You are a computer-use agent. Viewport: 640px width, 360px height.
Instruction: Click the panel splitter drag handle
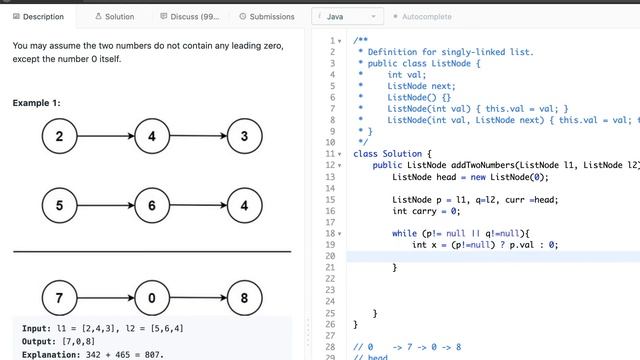[x=308, y=333]
